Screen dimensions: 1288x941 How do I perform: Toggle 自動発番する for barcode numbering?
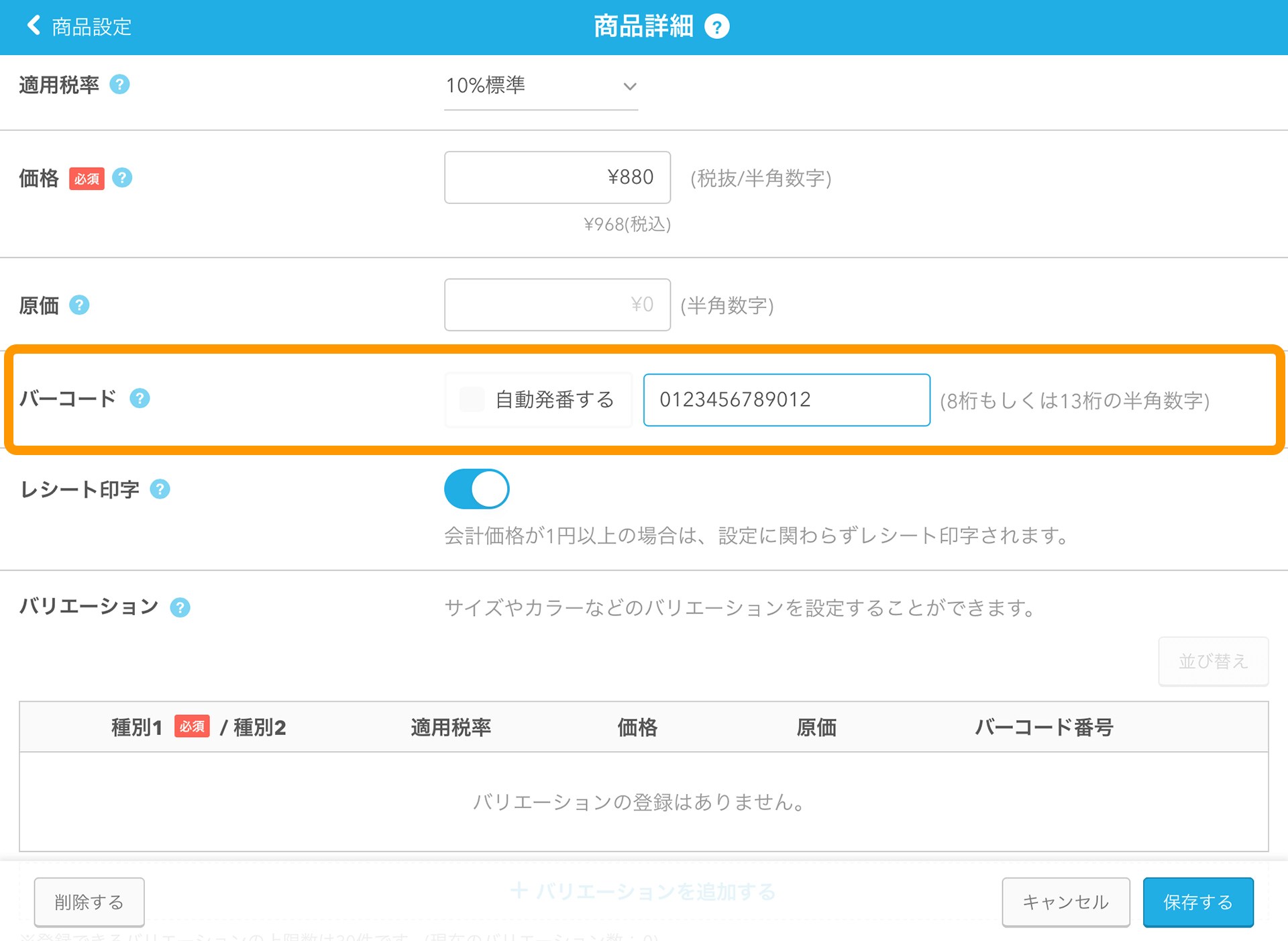[472, 399]
